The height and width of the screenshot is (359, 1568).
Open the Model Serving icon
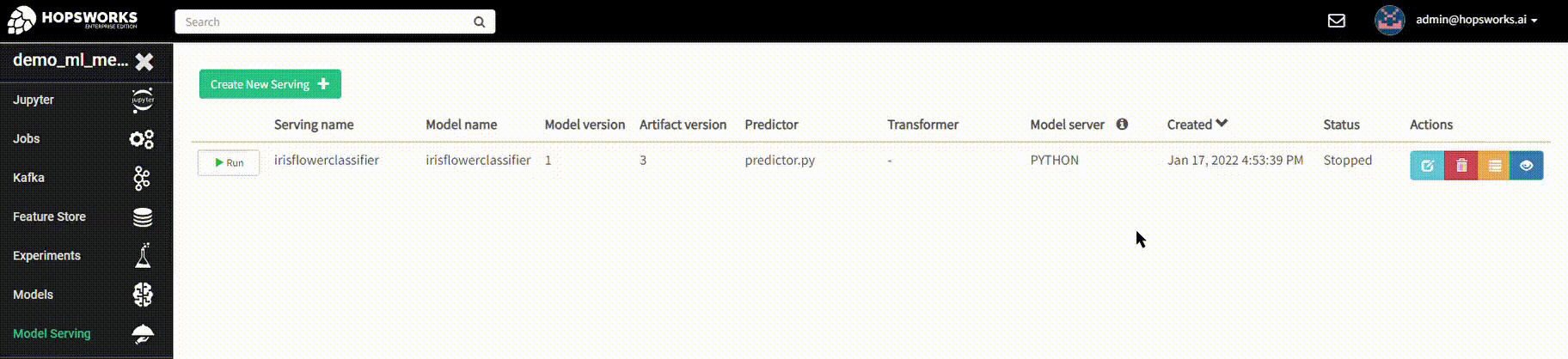[143, 334]
